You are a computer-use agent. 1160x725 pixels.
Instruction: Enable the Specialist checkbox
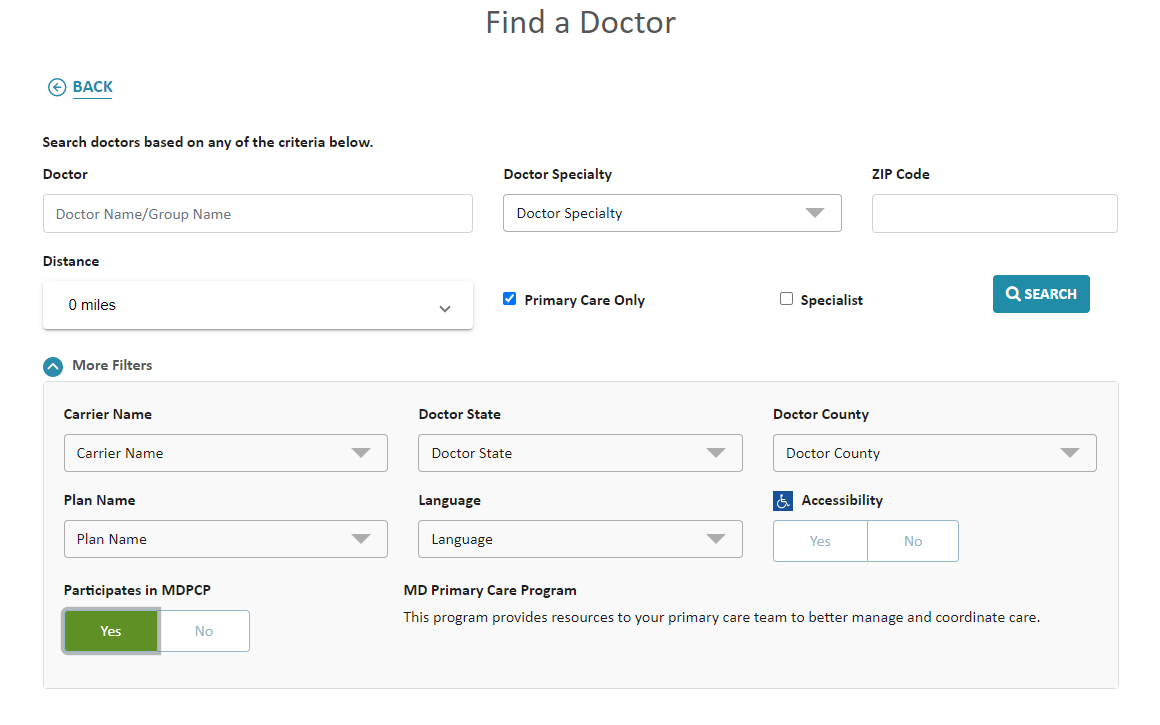pos(786,299)
